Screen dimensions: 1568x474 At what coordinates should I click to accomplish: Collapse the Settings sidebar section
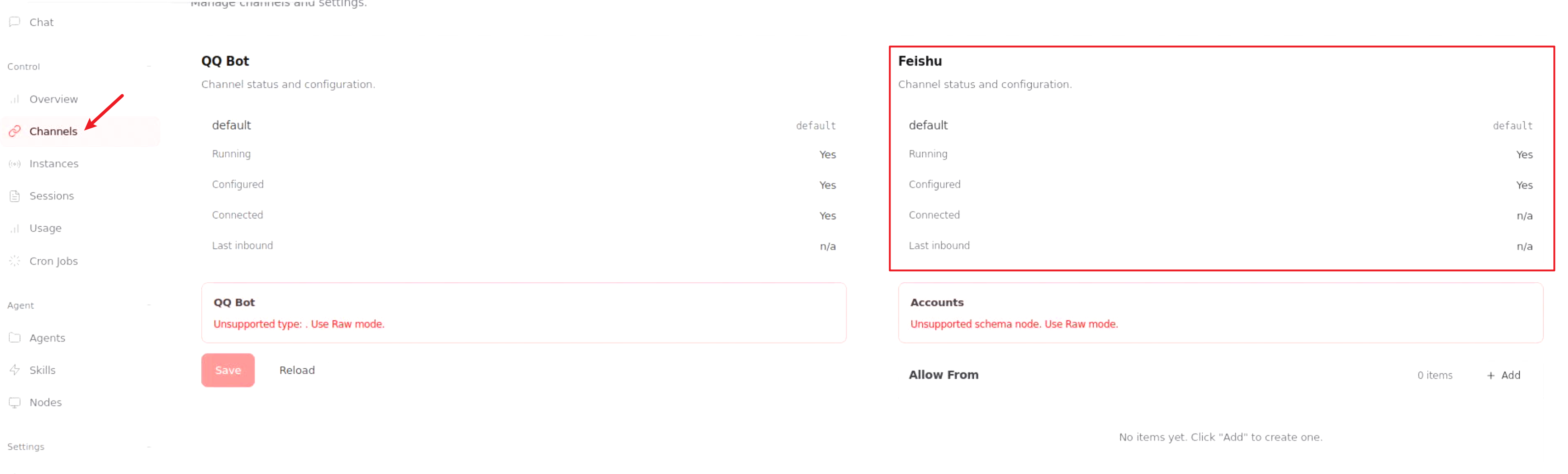148,446
